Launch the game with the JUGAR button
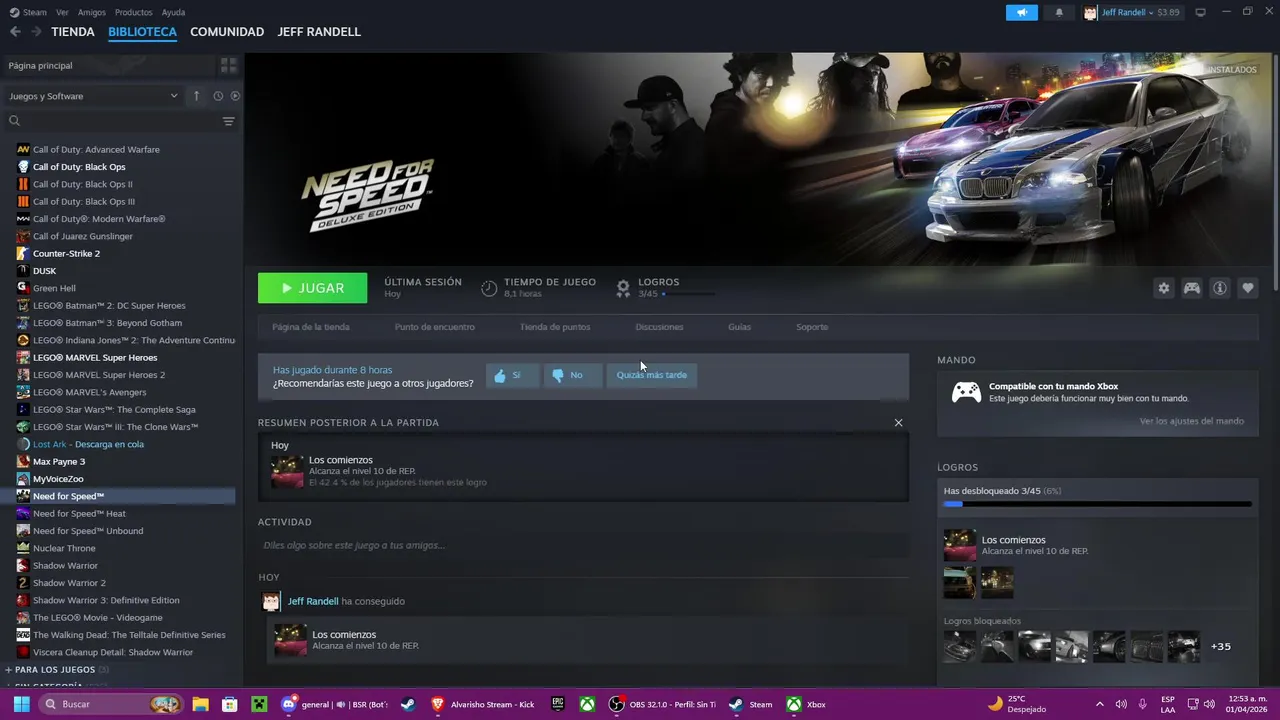1280x720 pixels. point(312,288)
